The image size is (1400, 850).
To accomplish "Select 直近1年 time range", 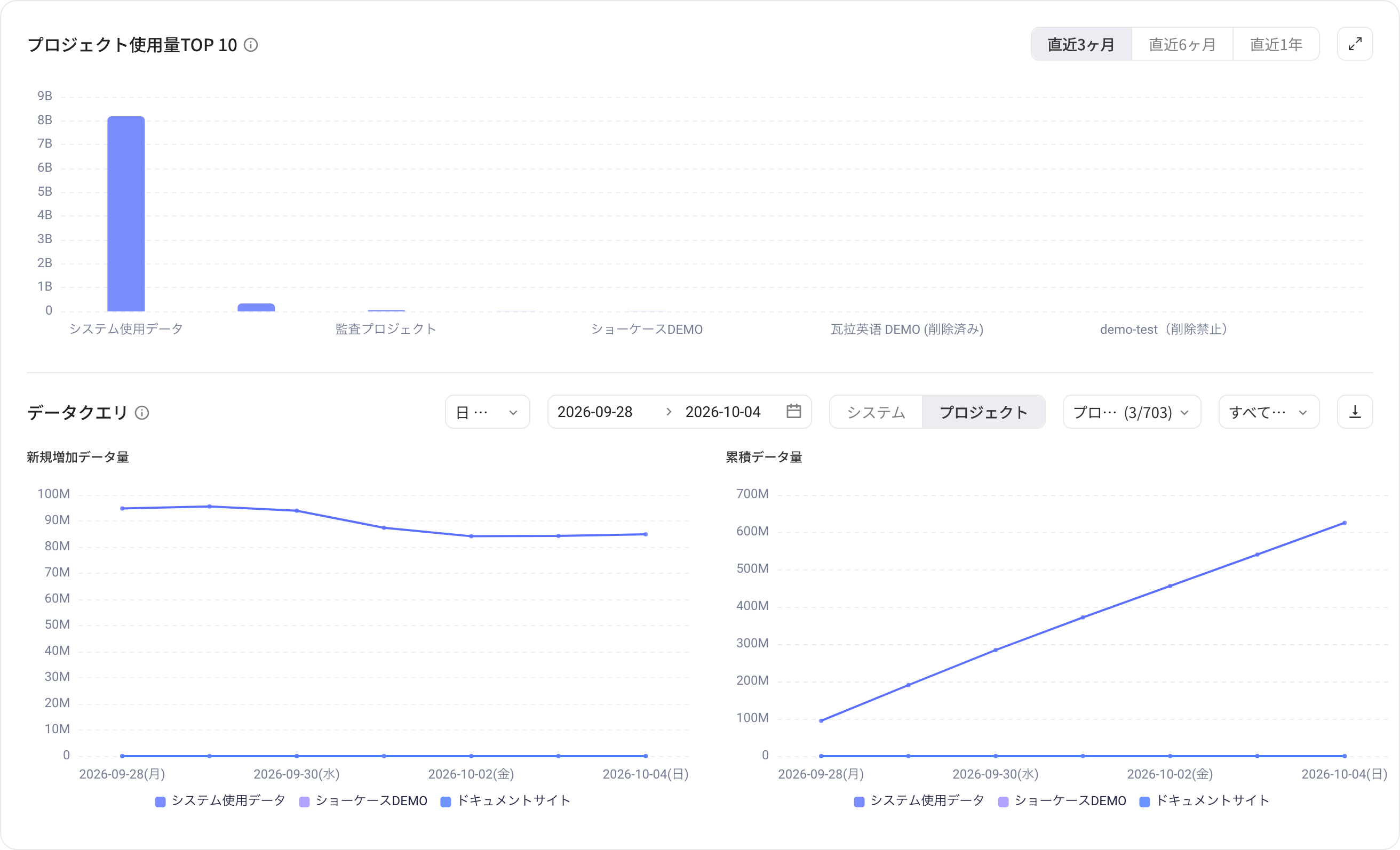I will point(1276,44).
